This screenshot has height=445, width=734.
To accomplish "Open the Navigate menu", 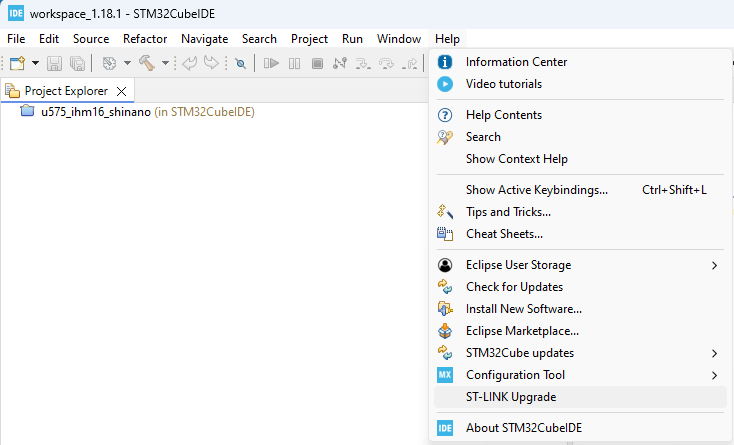I will click(x=205, y=39).
